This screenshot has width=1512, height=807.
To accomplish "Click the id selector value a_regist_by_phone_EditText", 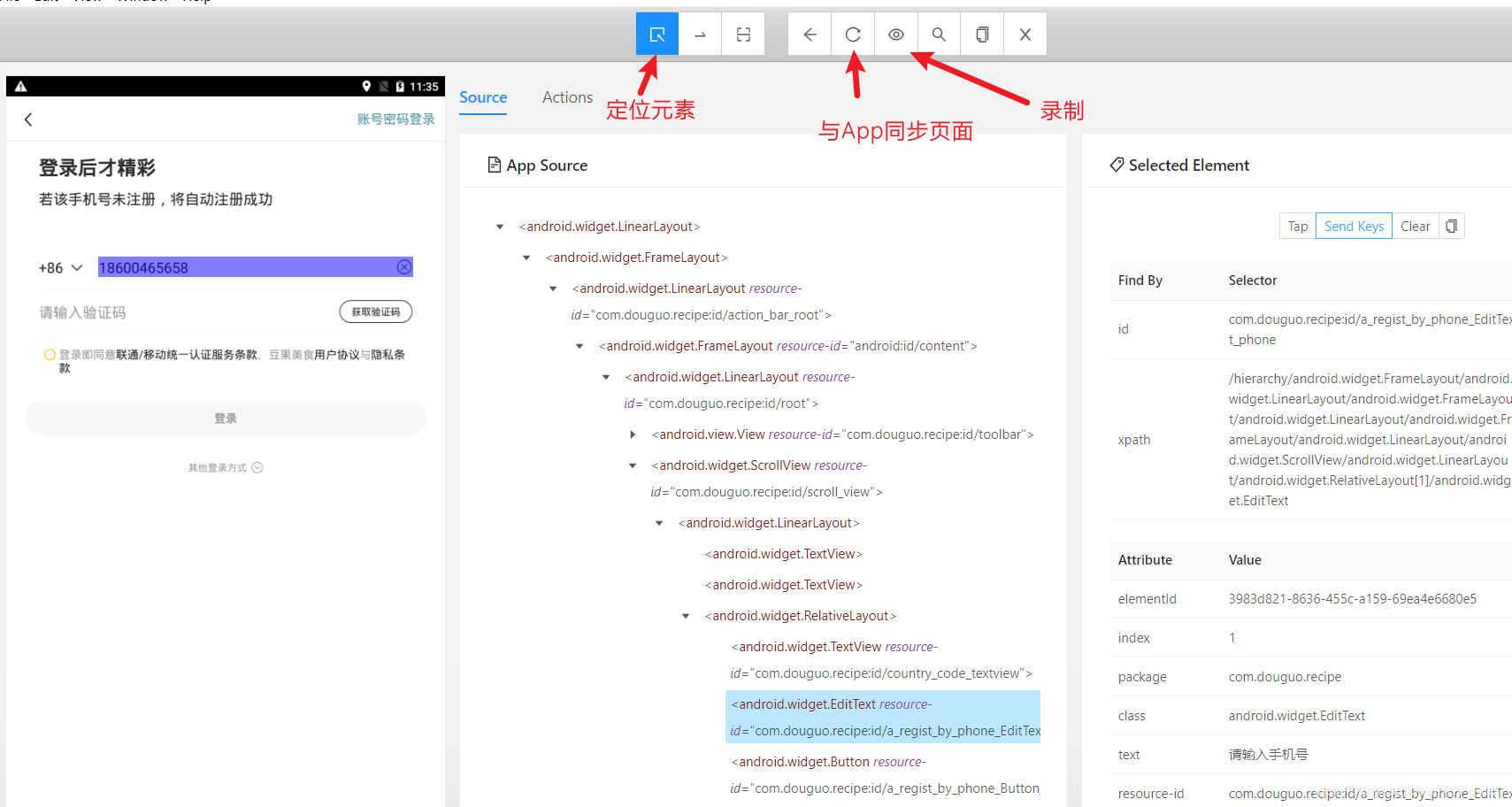I will [x=1370, y=329].
